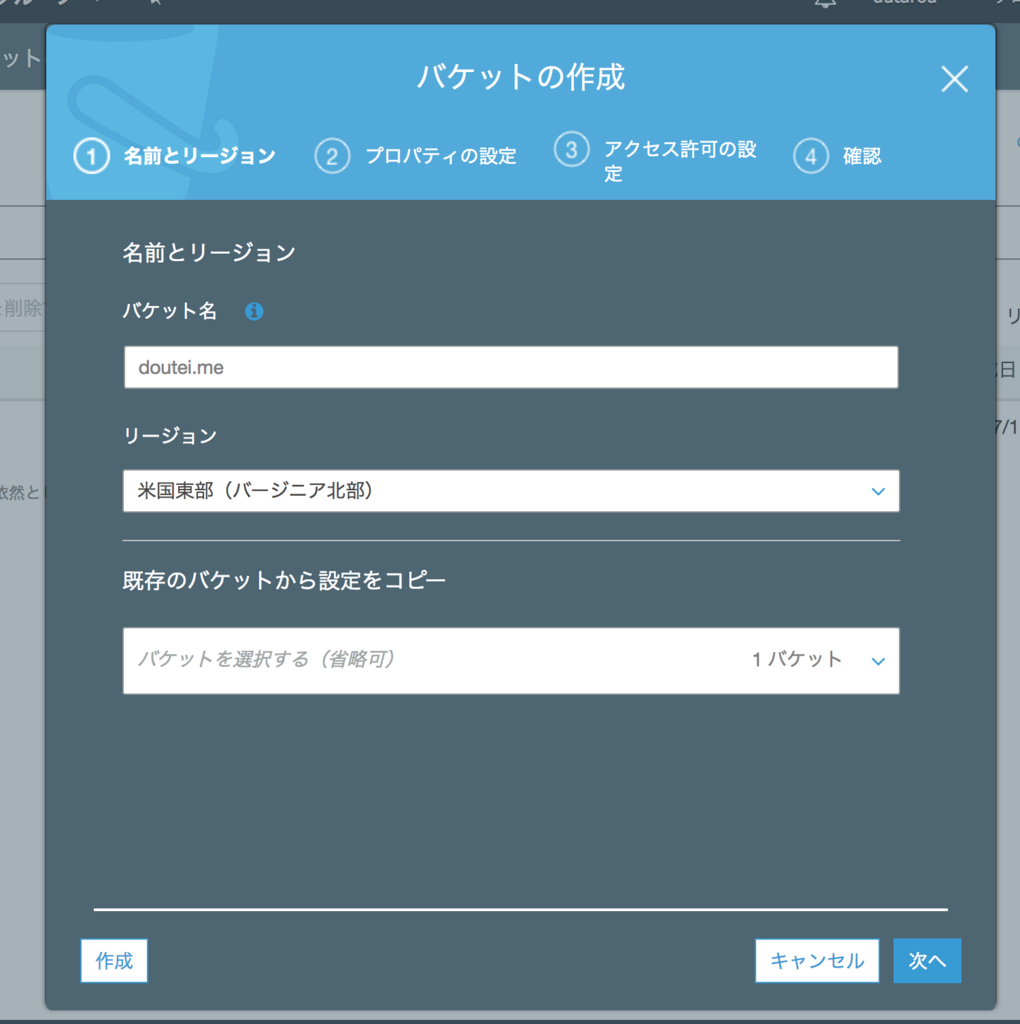
Task: Click the chevron showing 1 バケット
Action: 878,661
